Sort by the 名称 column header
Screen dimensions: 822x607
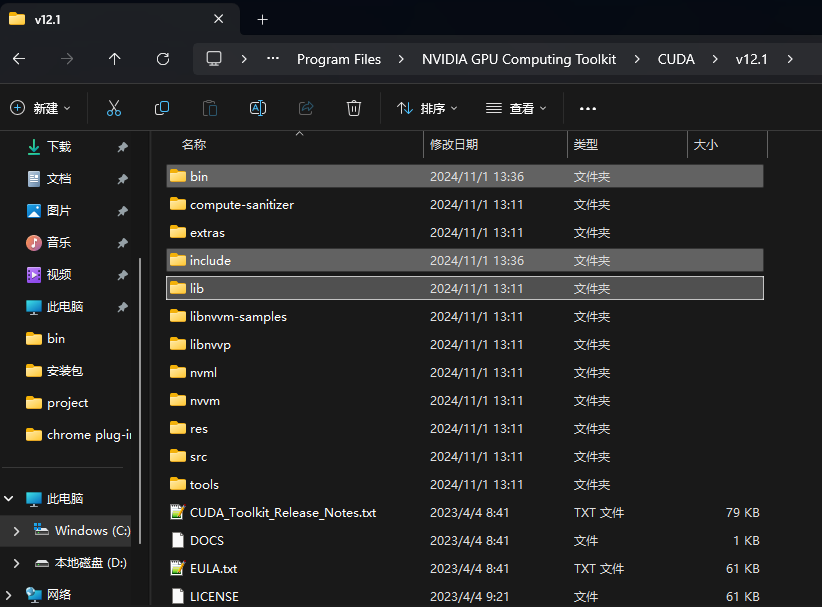[295, 145]
